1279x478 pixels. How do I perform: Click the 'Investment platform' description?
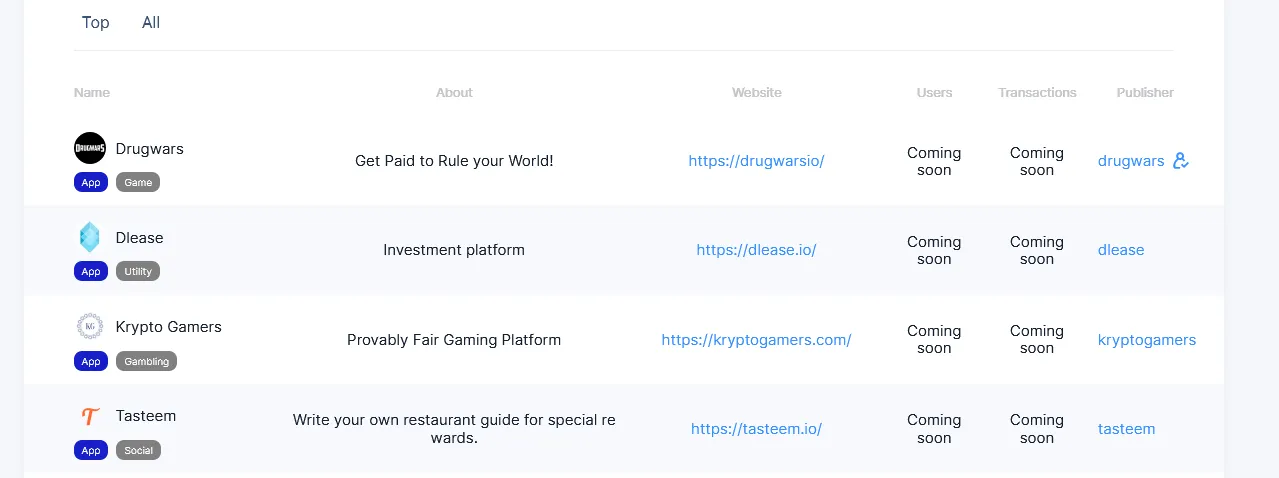coord(454,249)
